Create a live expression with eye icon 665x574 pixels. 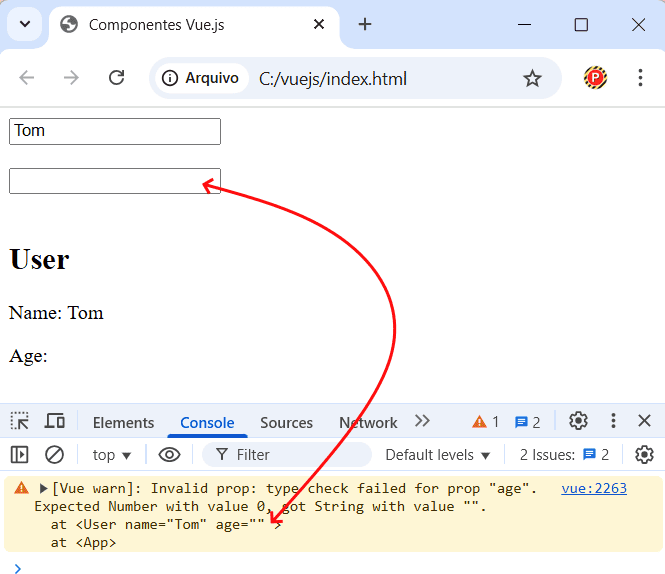[170, 455]
